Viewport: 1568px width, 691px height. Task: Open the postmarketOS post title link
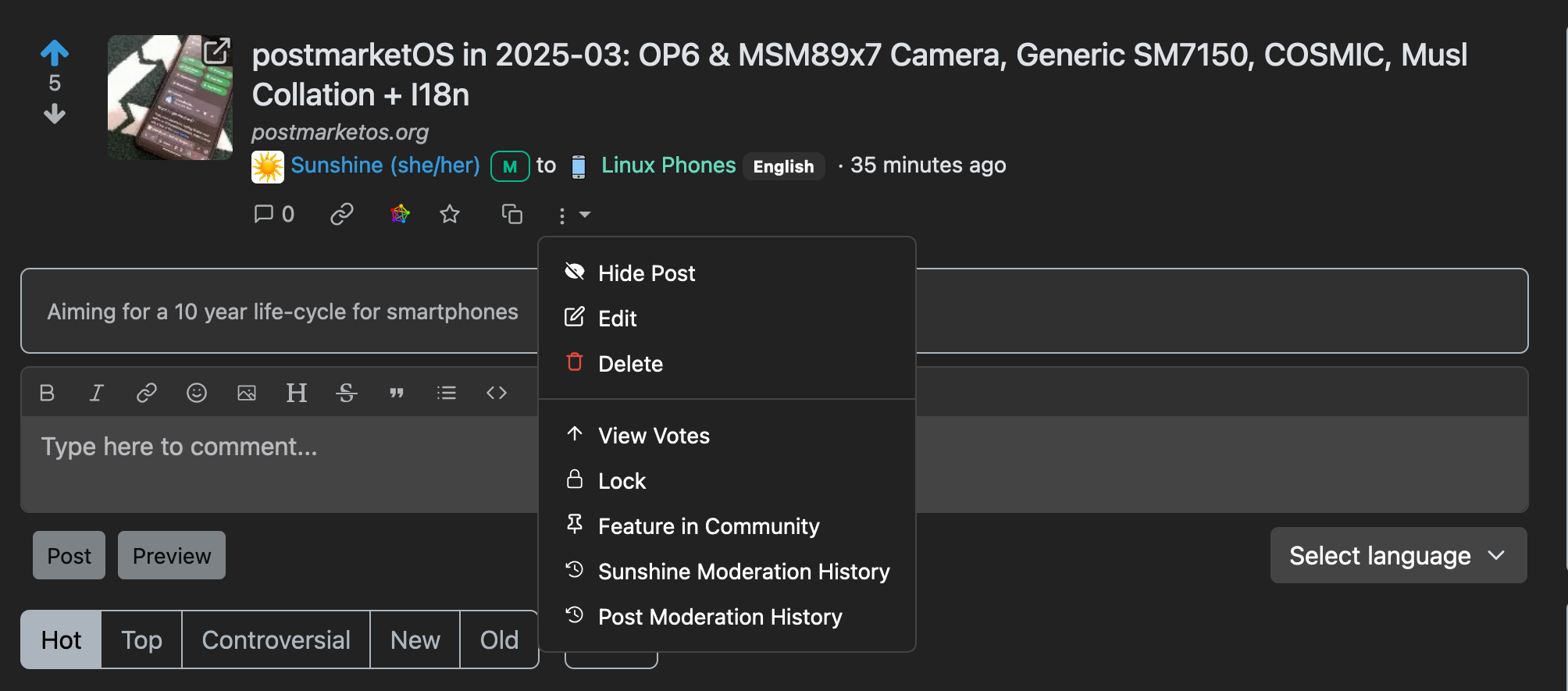pos(859,75)
